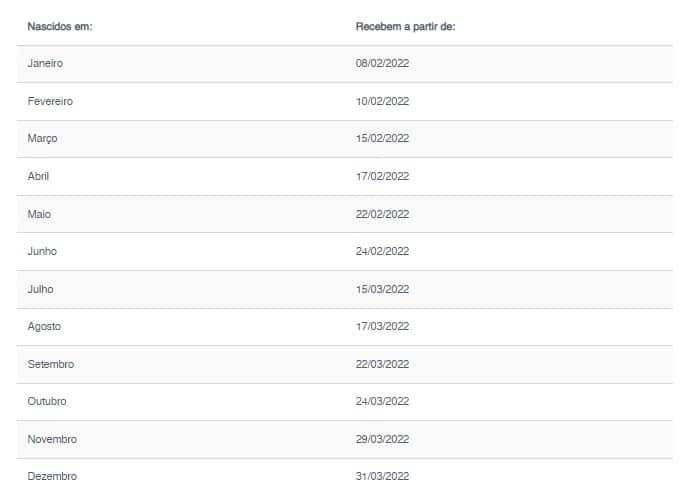Click the date 29/03/2022
The width and height of the screenshot is (686, 497).
pyautogui.click(x=382, y=439)
